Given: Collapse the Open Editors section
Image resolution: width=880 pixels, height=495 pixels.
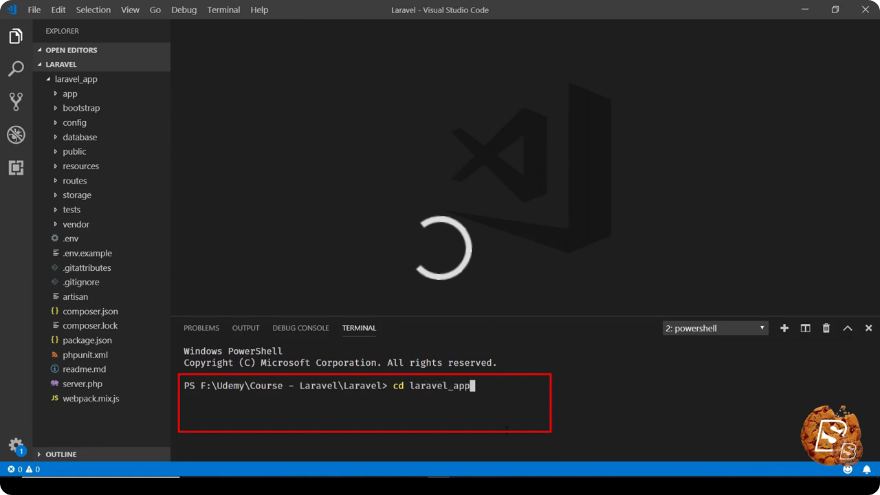Looking at the screenshot, I should (101, 50).
